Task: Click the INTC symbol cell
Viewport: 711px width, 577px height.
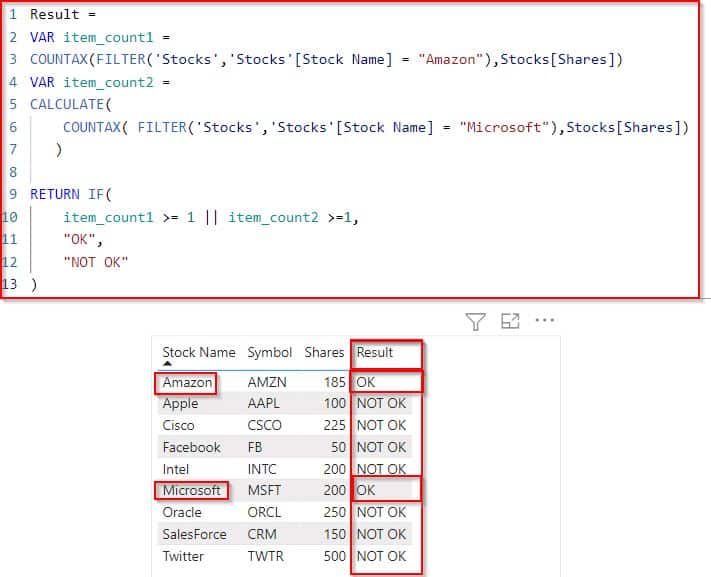Action: (x=262, y=469)
